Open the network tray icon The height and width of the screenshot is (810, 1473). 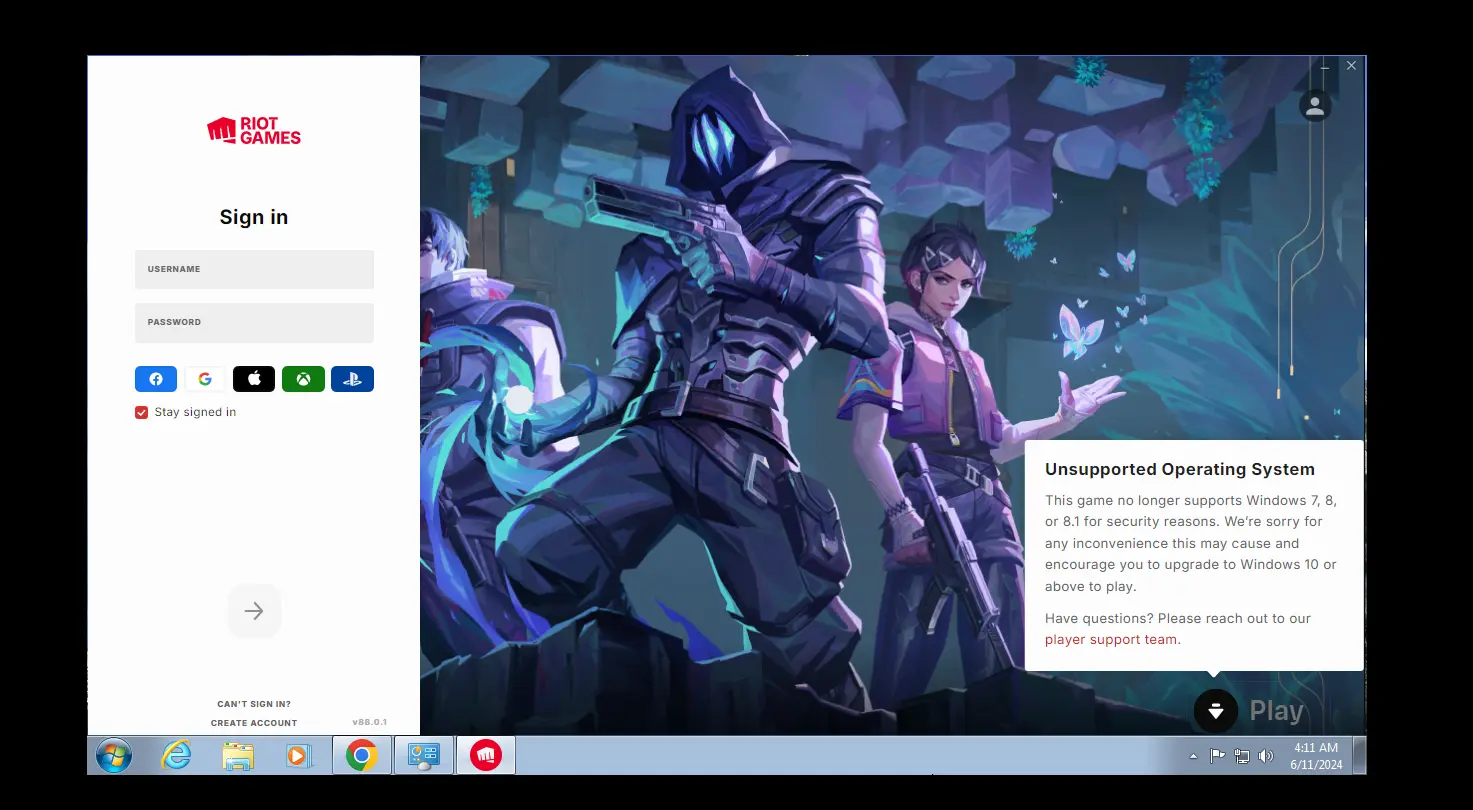coord(1242,756)
